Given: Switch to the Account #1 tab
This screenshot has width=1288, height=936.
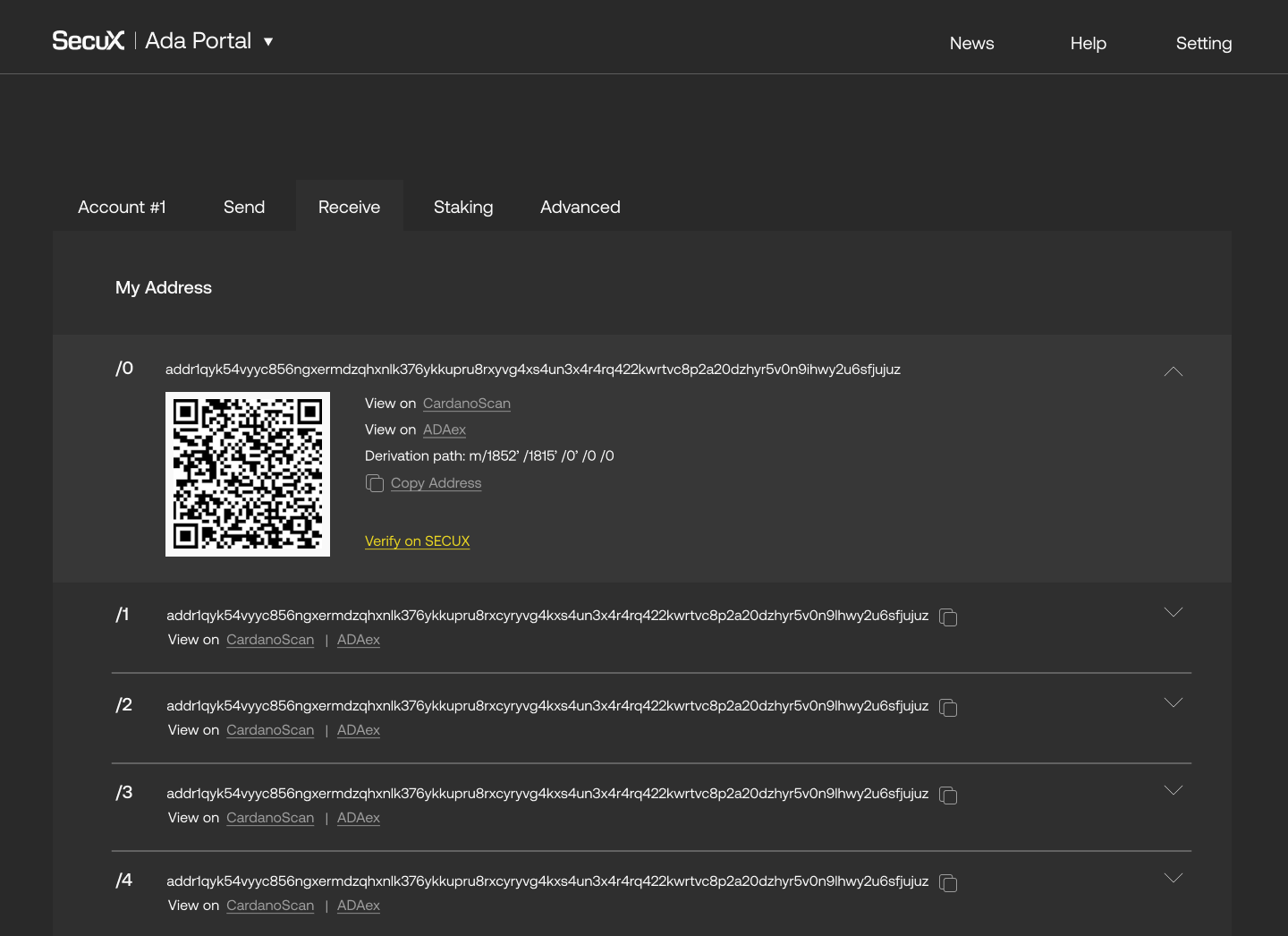Looking at the screenshot, I should (x=122, y=207).
